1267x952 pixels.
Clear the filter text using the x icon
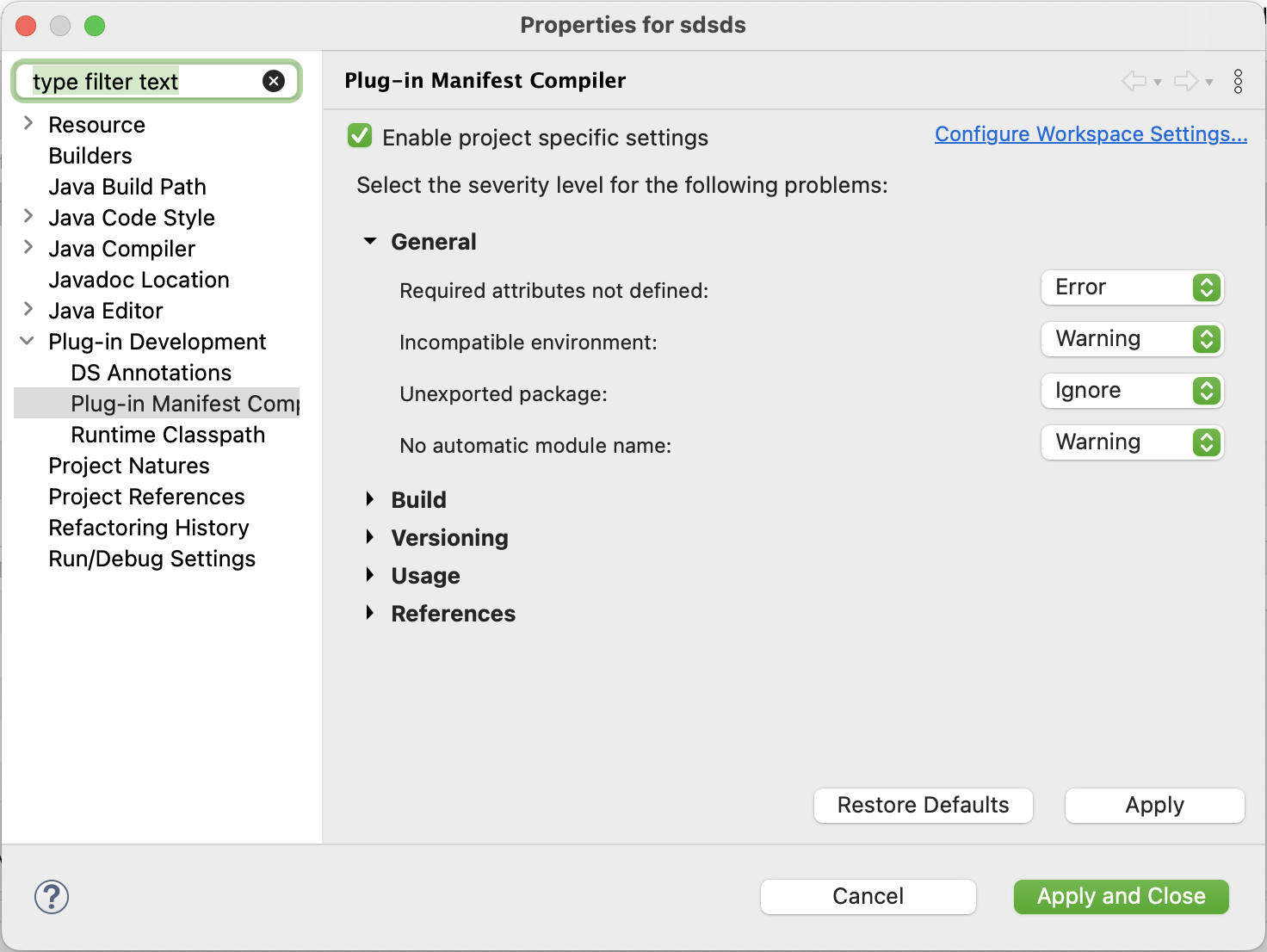coord(274,80)
